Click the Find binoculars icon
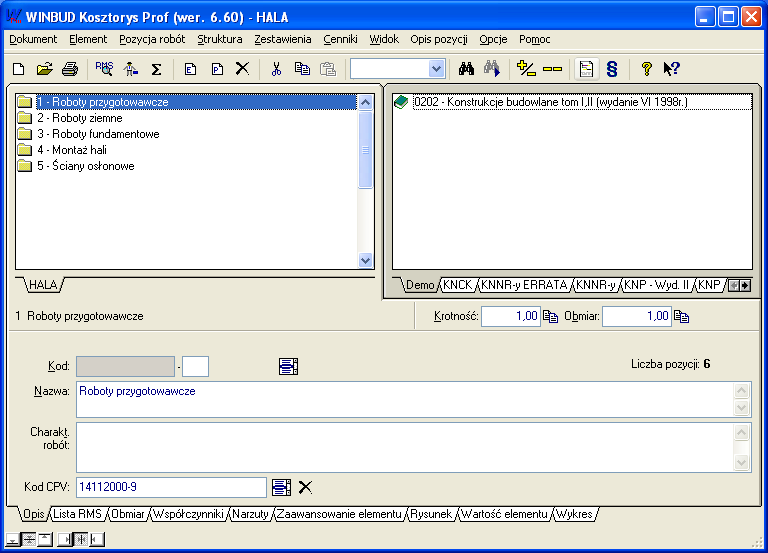 tap(466, 69)
